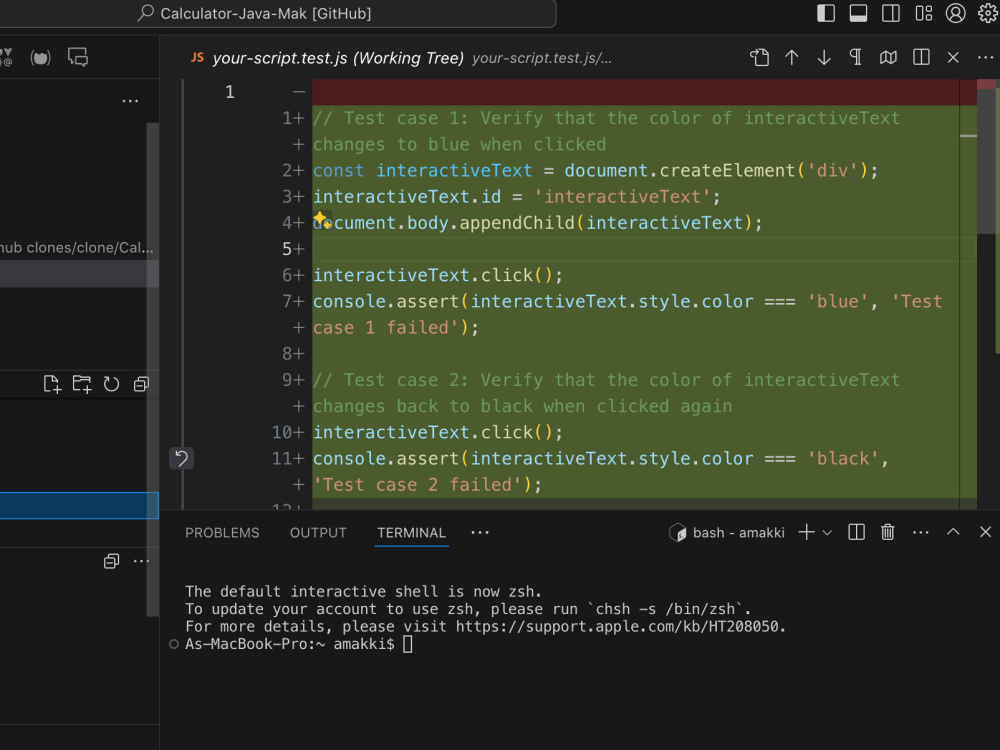Close the your-script.test.js diff editor
The height and width of the screenshot is (750, 1000).
tap(953, 58)
